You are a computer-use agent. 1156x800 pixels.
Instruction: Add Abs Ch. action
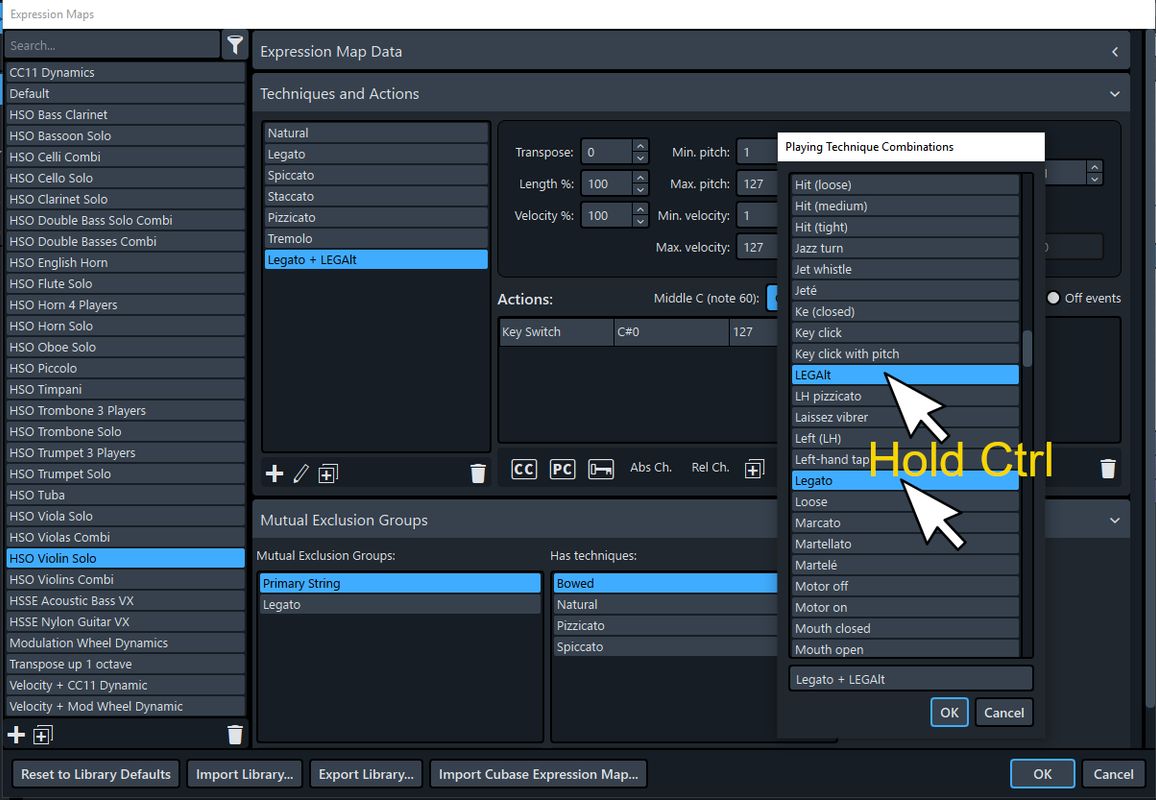651,467
